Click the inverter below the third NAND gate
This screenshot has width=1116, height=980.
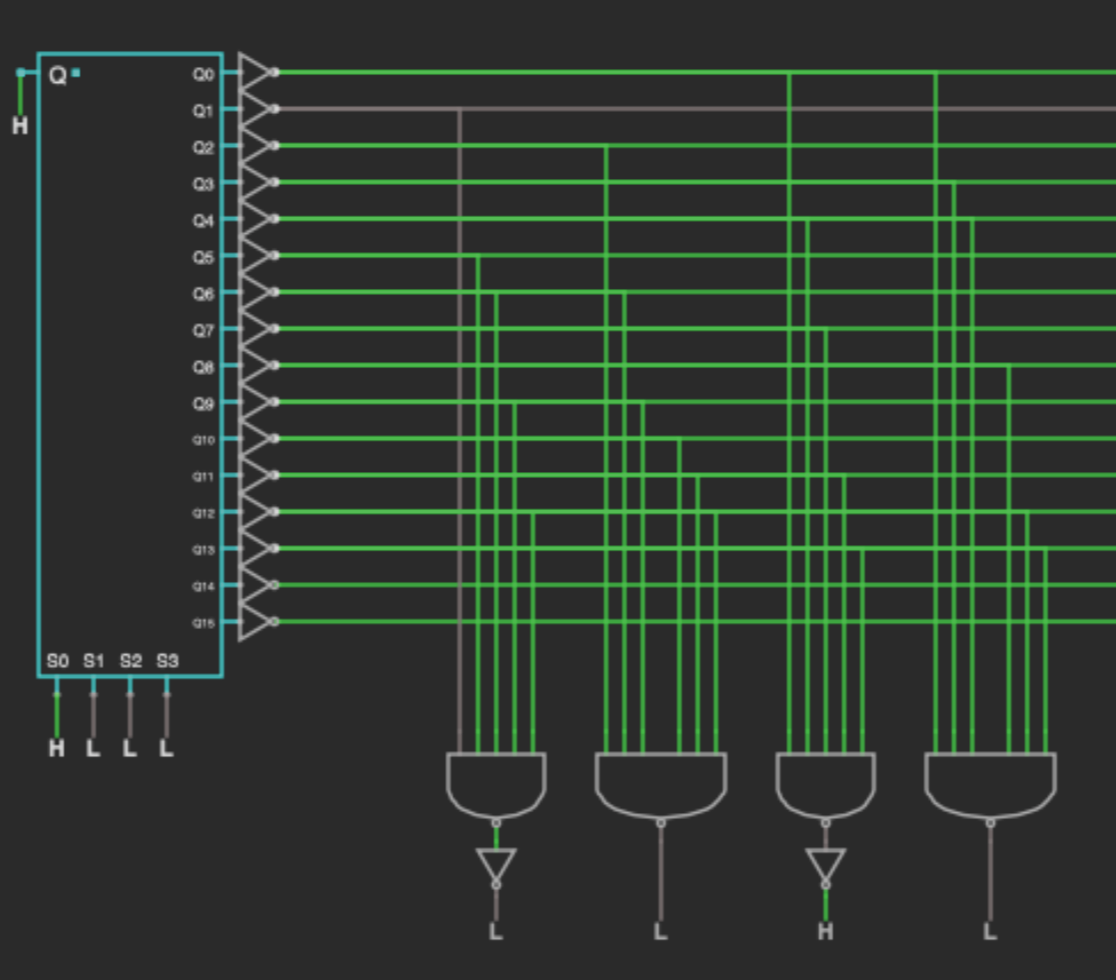click(825, 864)
